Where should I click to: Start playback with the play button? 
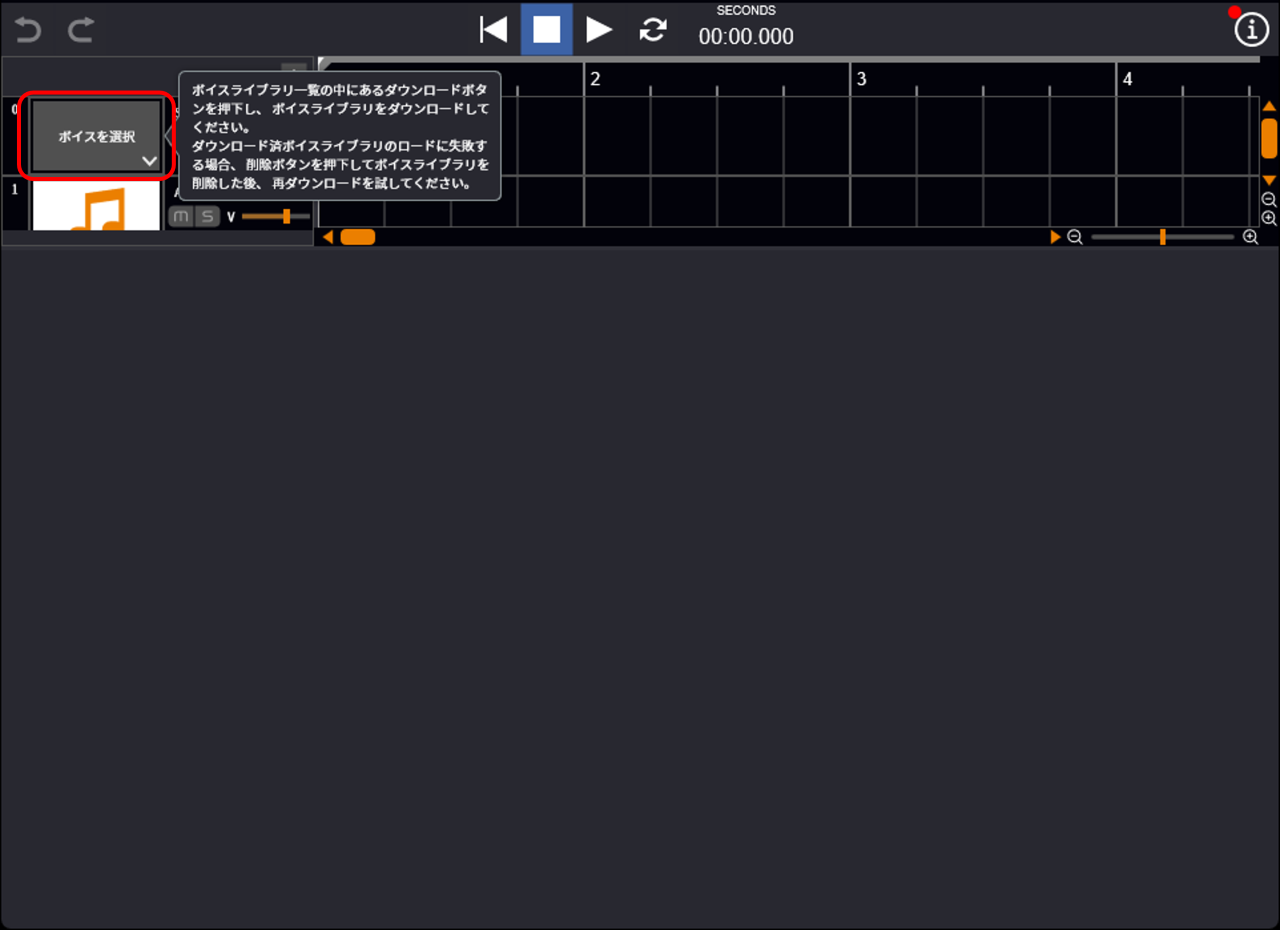coord(599,30)
